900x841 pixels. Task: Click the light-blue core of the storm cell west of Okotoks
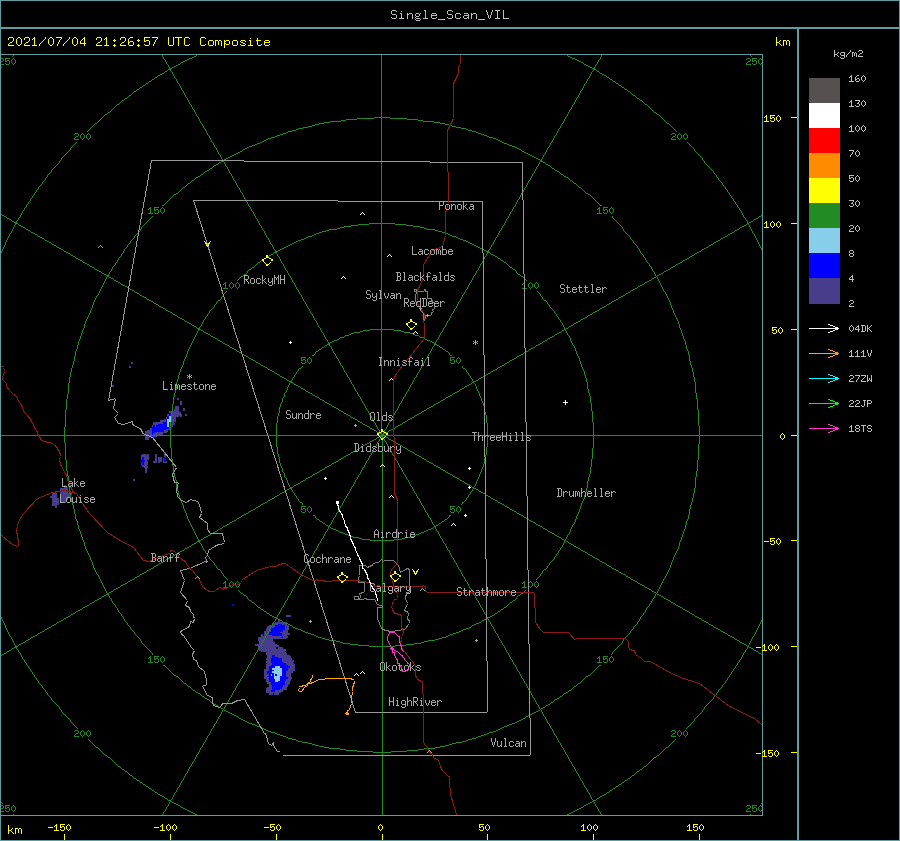point(277,673)
